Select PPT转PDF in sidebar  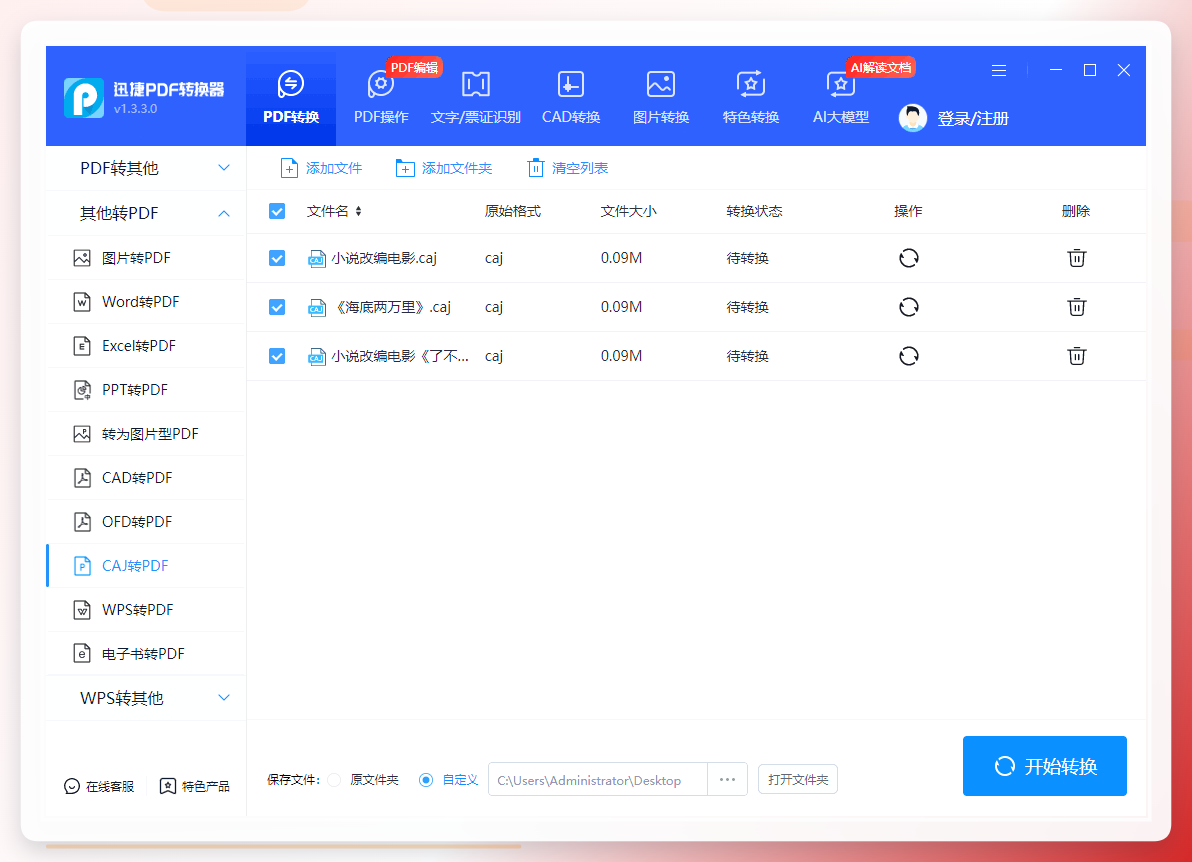click(x=146, y=390)
